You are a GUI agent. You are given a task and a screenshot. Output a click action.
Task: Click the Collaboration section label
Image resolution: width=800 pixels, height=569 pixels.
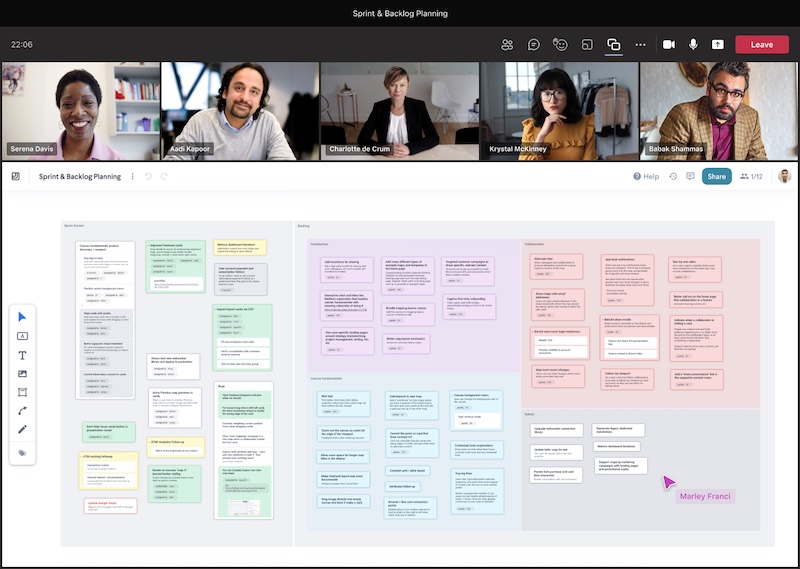click(534, 244)
